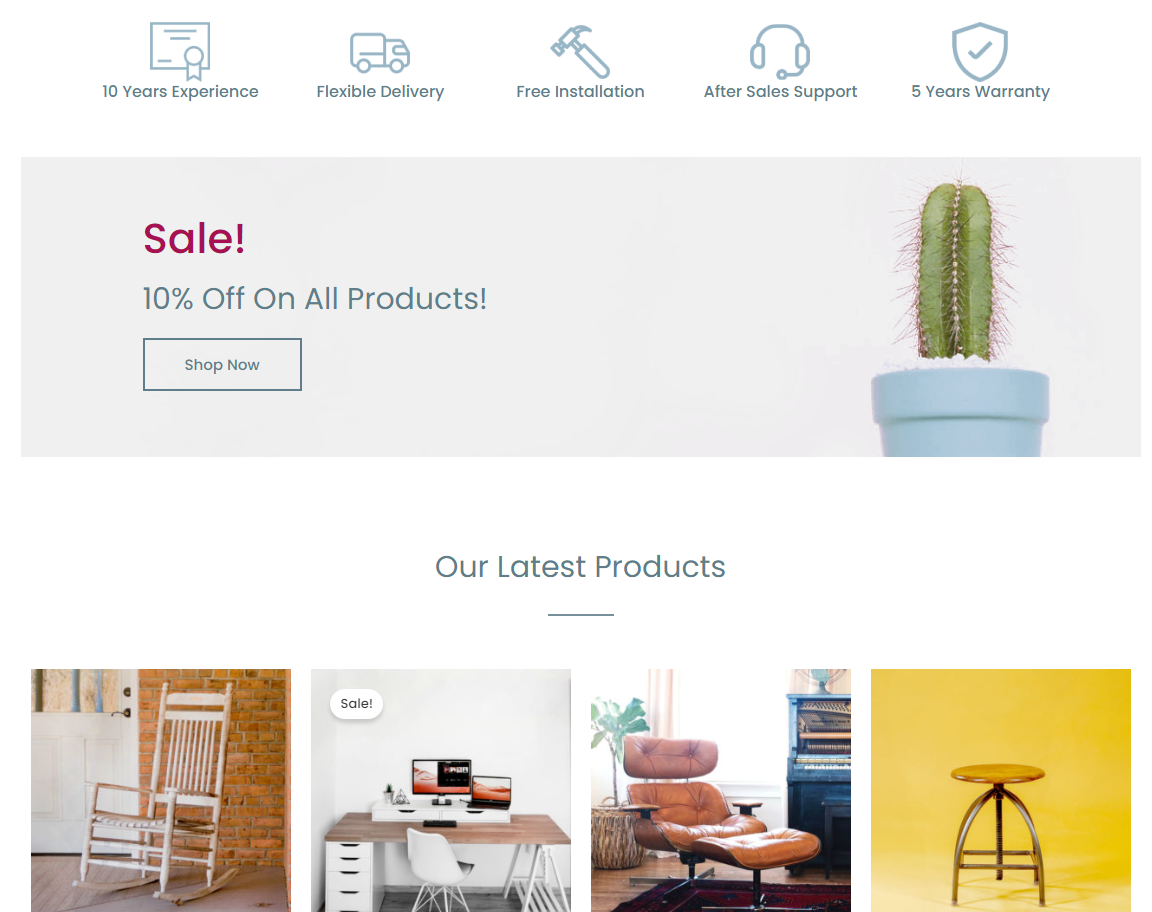Click the hammer Free Installation icon
1152x912 pixels.
tap(580, 51)
